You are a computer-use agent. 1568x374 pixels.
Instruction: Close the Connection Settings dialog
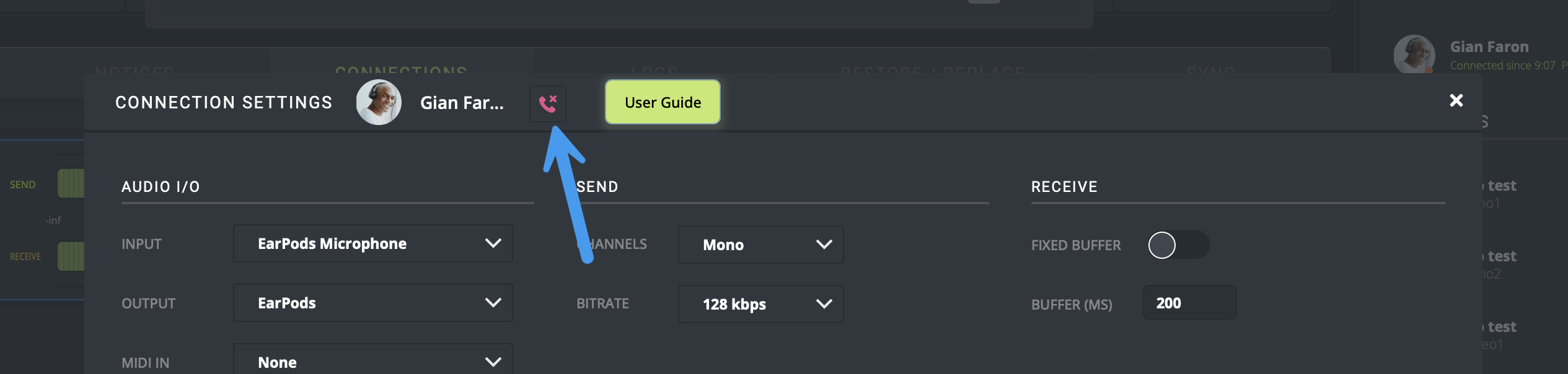(x=1456, y=101)
